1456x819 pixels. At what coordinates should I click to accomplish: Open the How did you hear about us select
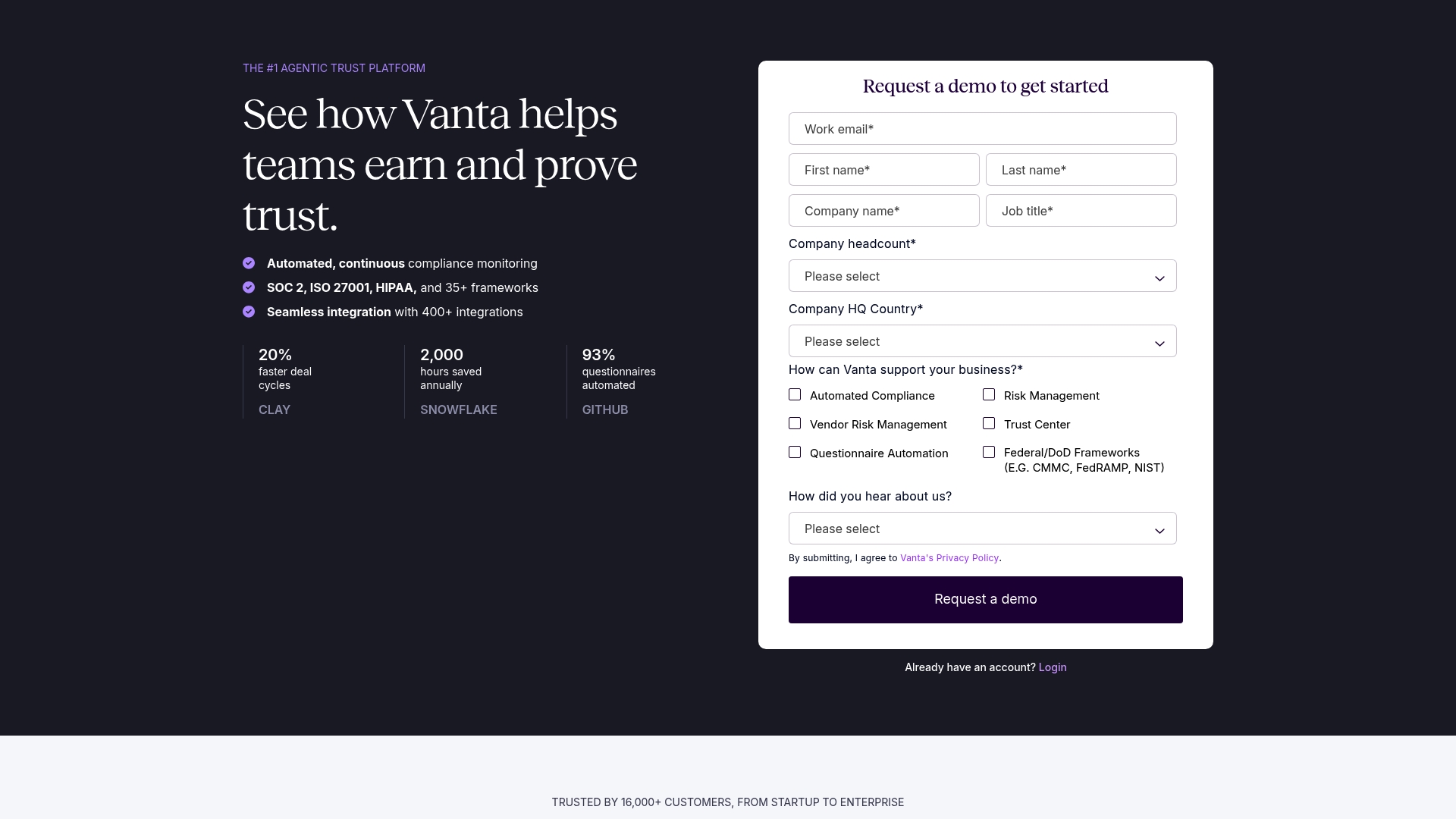[983, 529]
